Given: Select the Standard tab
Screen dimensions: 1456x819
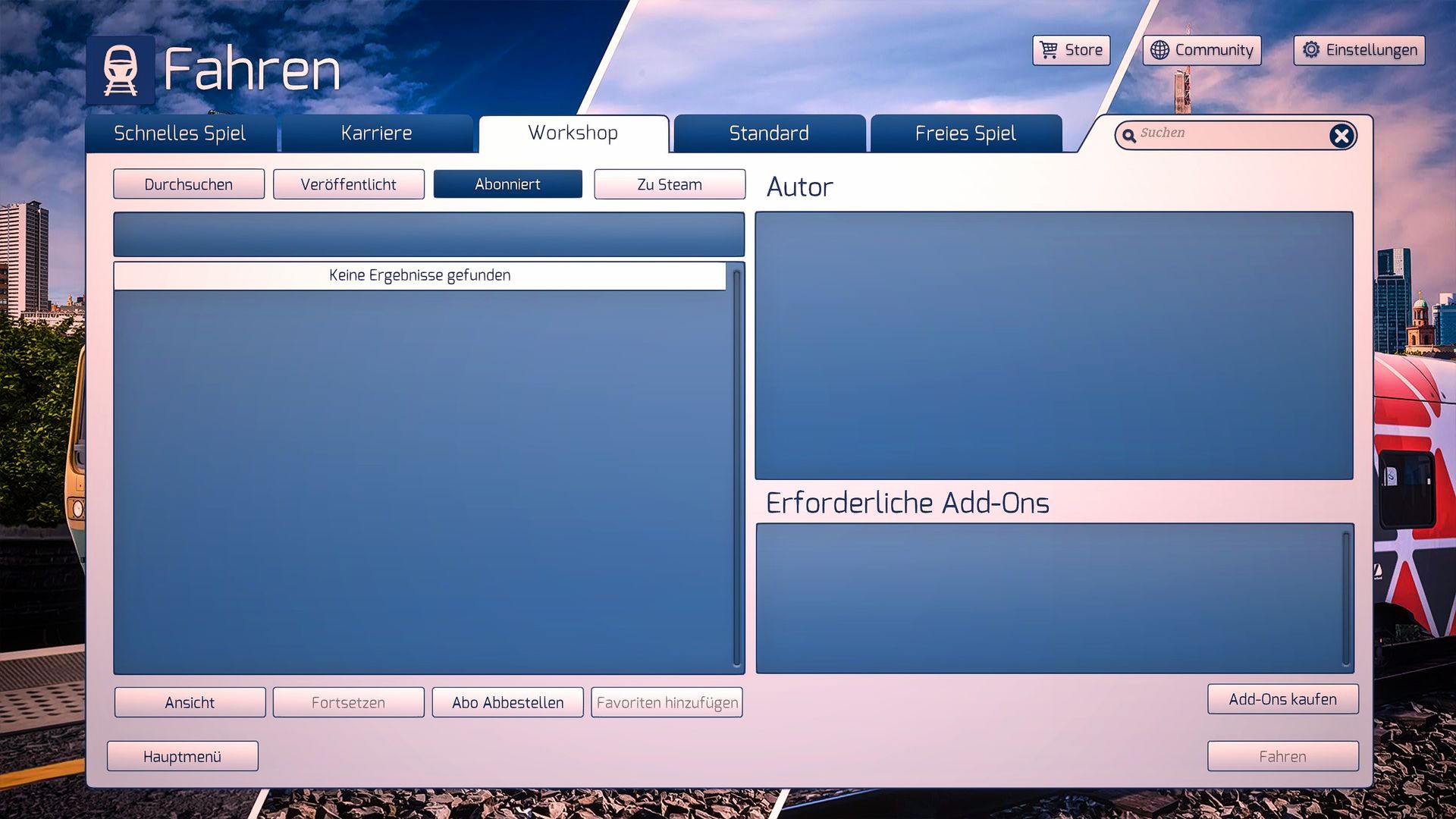Looking at the screenshot, I should (x=768, y=133).
